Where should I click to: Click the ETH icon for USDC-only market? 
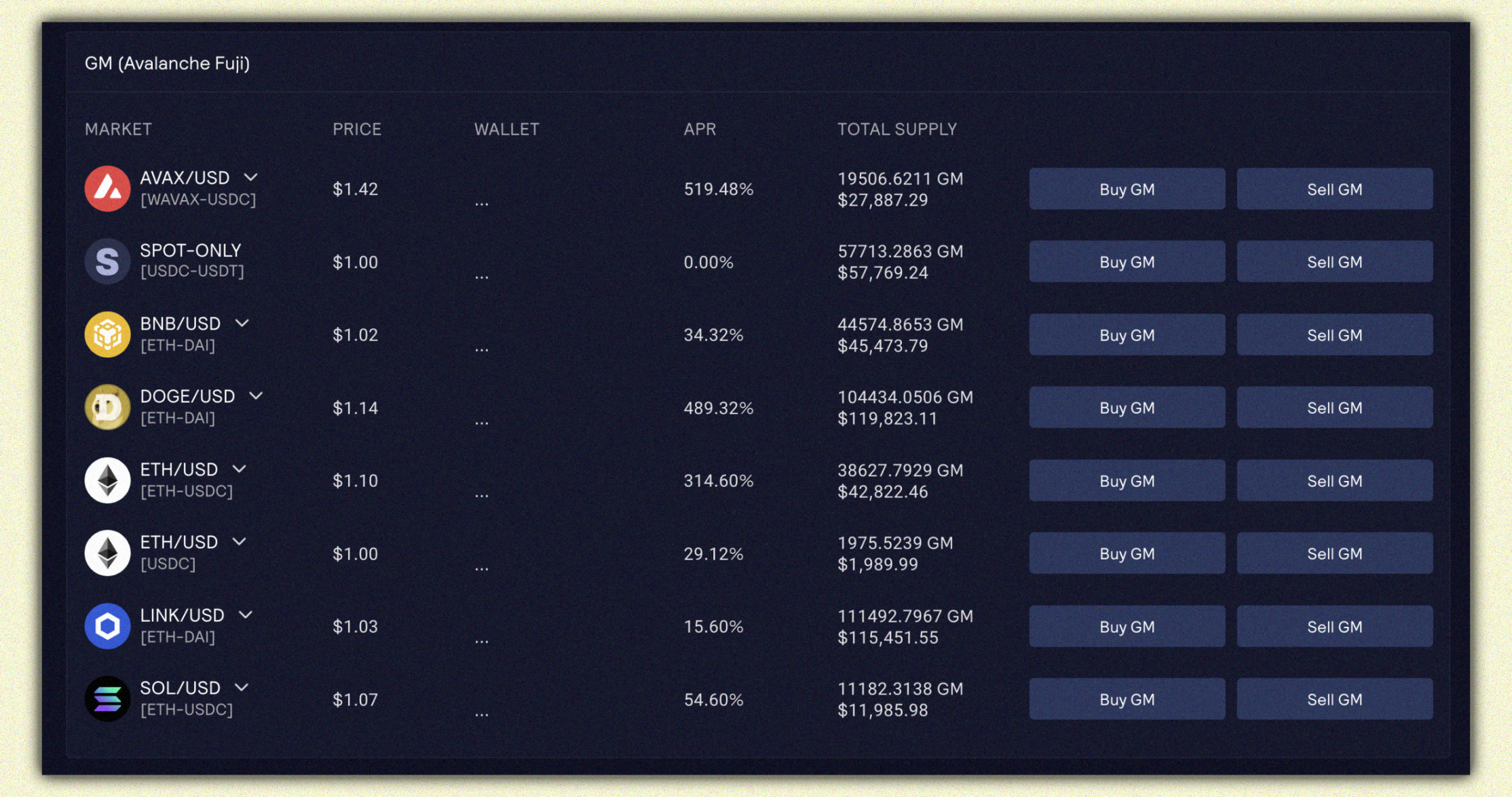point(107,553)
